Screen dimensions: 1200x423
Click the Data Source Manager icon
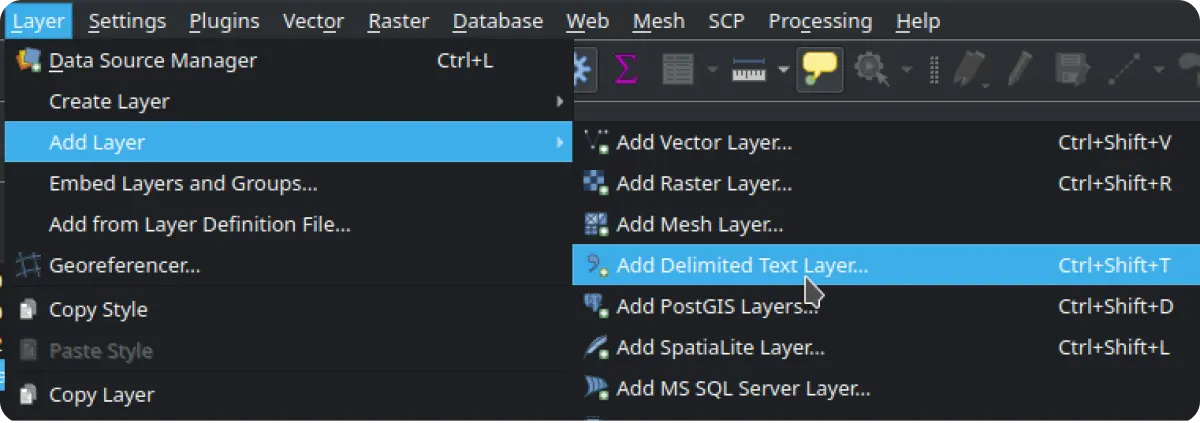[29, 60]
